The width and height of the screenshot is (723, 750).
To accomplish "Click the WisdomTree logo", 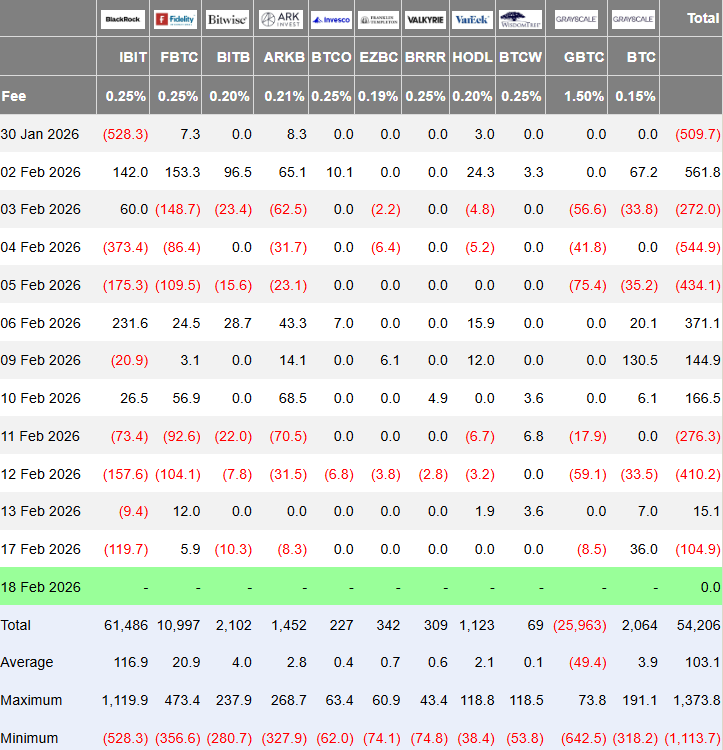I will (520, 20).
